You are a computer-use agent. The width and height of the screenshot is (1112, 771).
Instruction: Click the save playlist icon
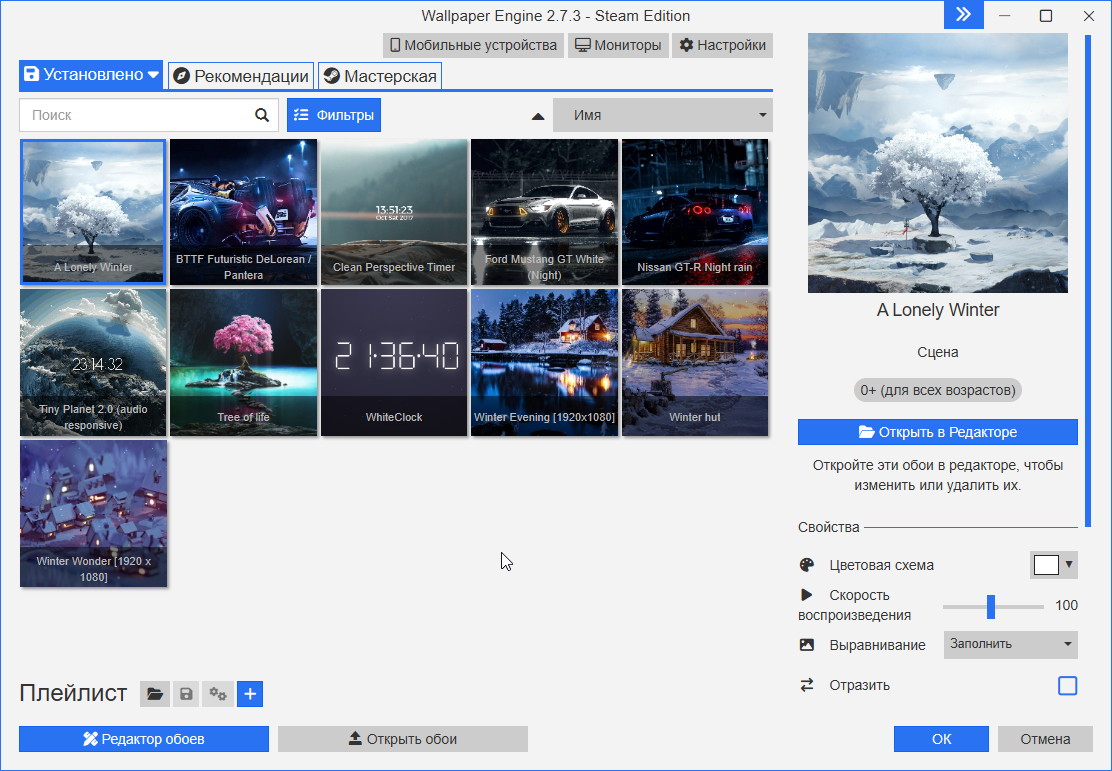[186, 694]
